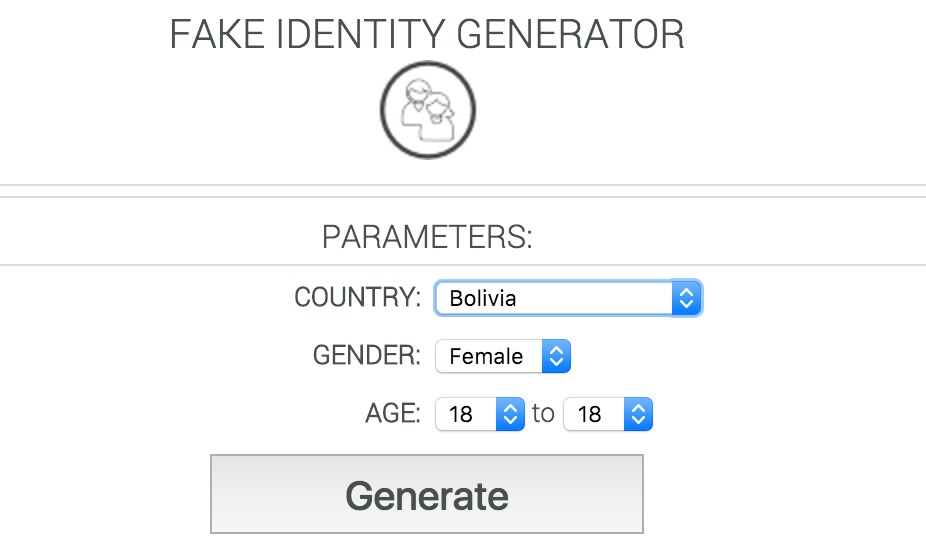This screenshot has height=556, width=926.
Task: Open the minimum age dropdown before 'to'
Action: tap(467, 414)
